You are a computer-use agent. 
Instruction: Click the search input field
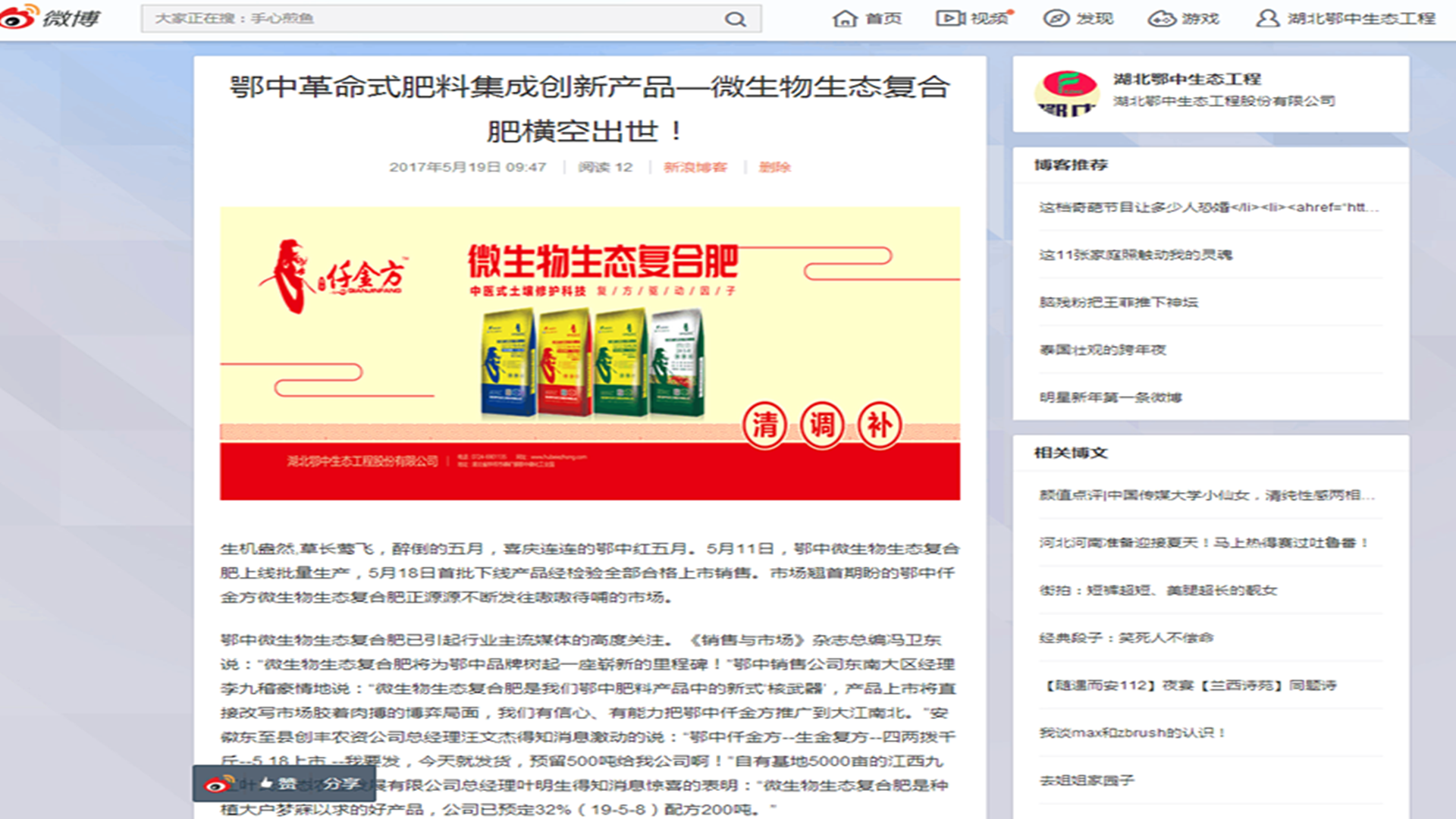[x=432, y=19]
